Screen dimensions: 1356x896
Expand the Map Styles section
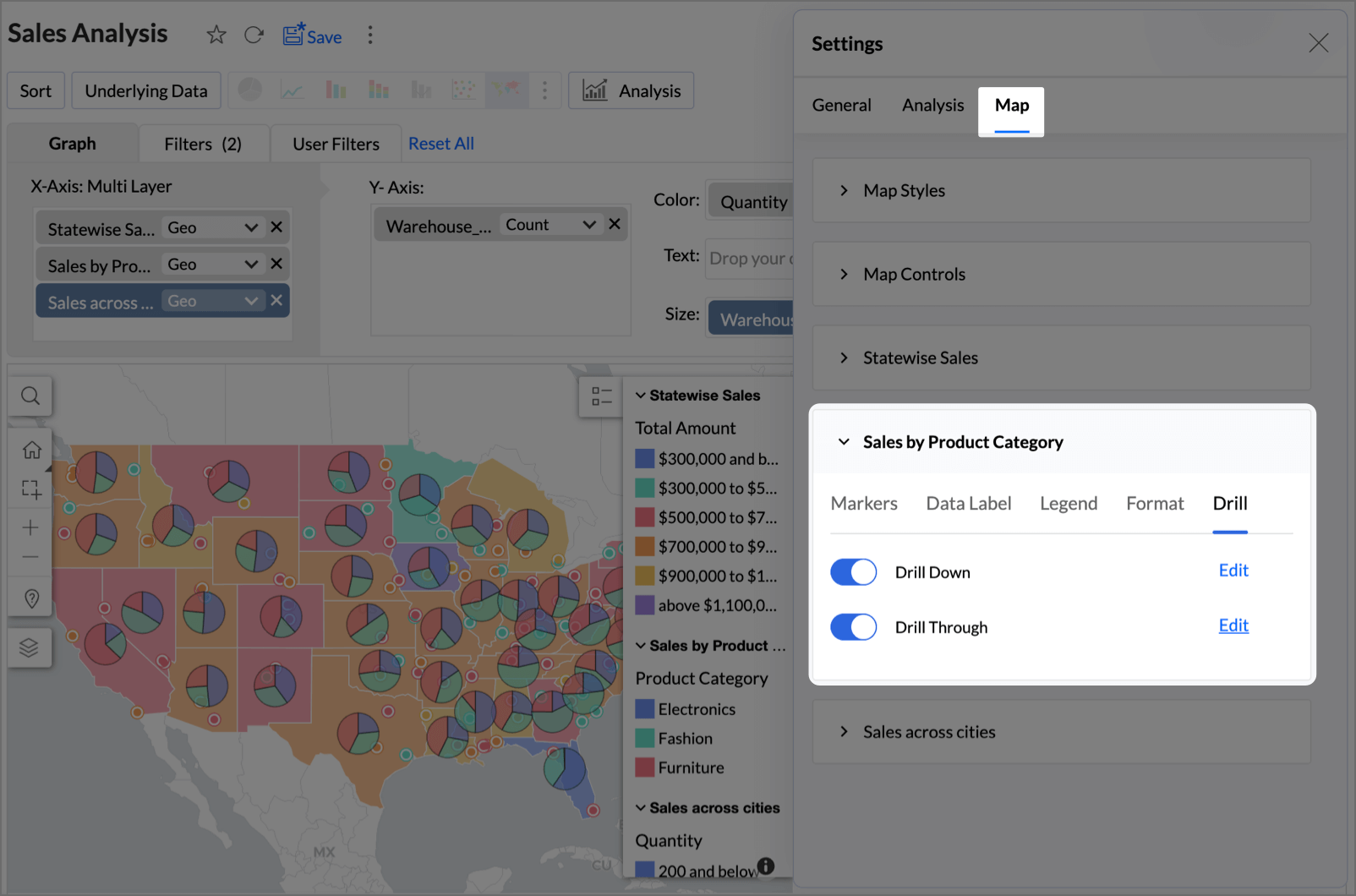[x=904, y=191]
